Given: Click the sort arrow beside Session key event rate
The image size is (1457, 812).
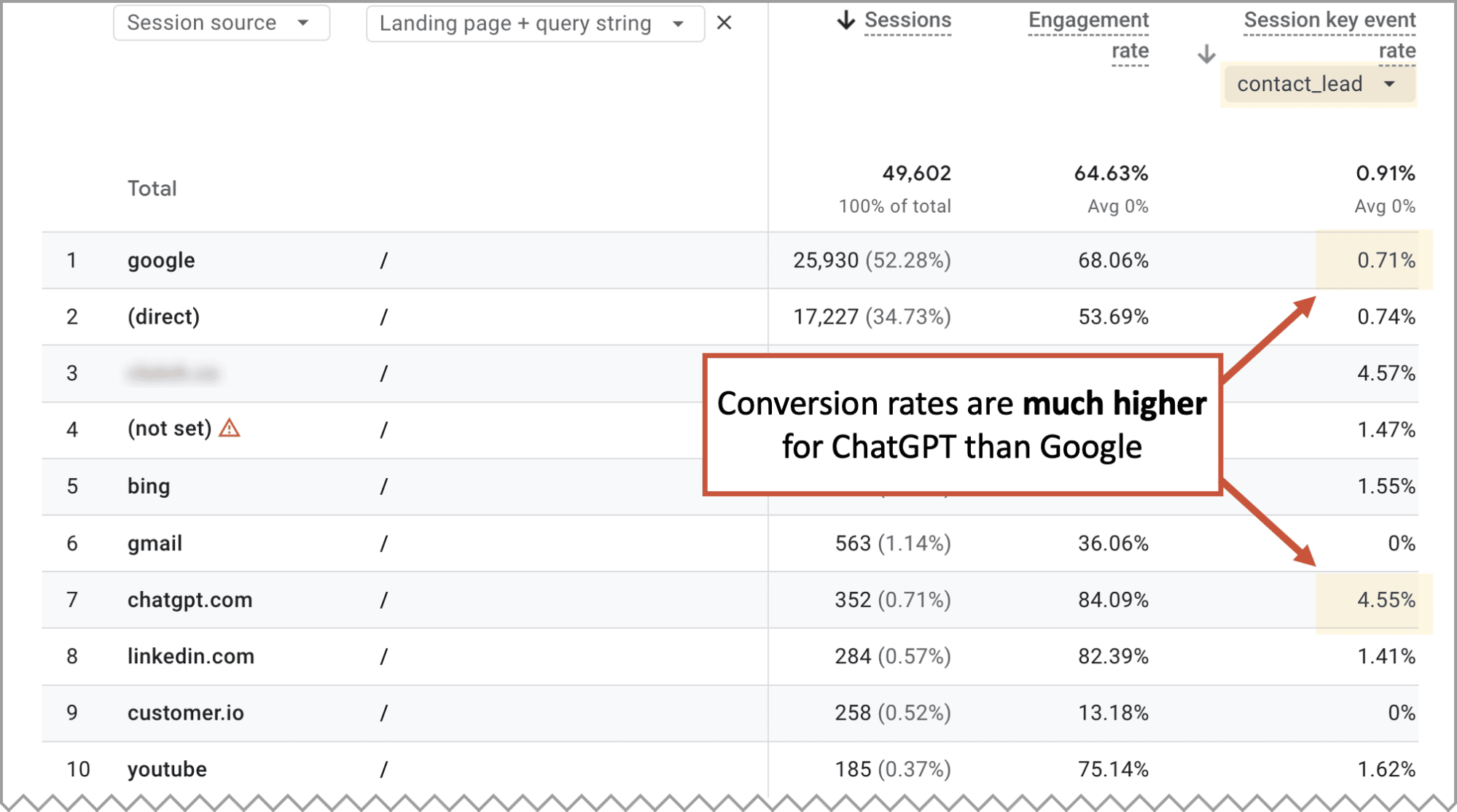Looking at the screenshot, I should tap(1206, 54).
